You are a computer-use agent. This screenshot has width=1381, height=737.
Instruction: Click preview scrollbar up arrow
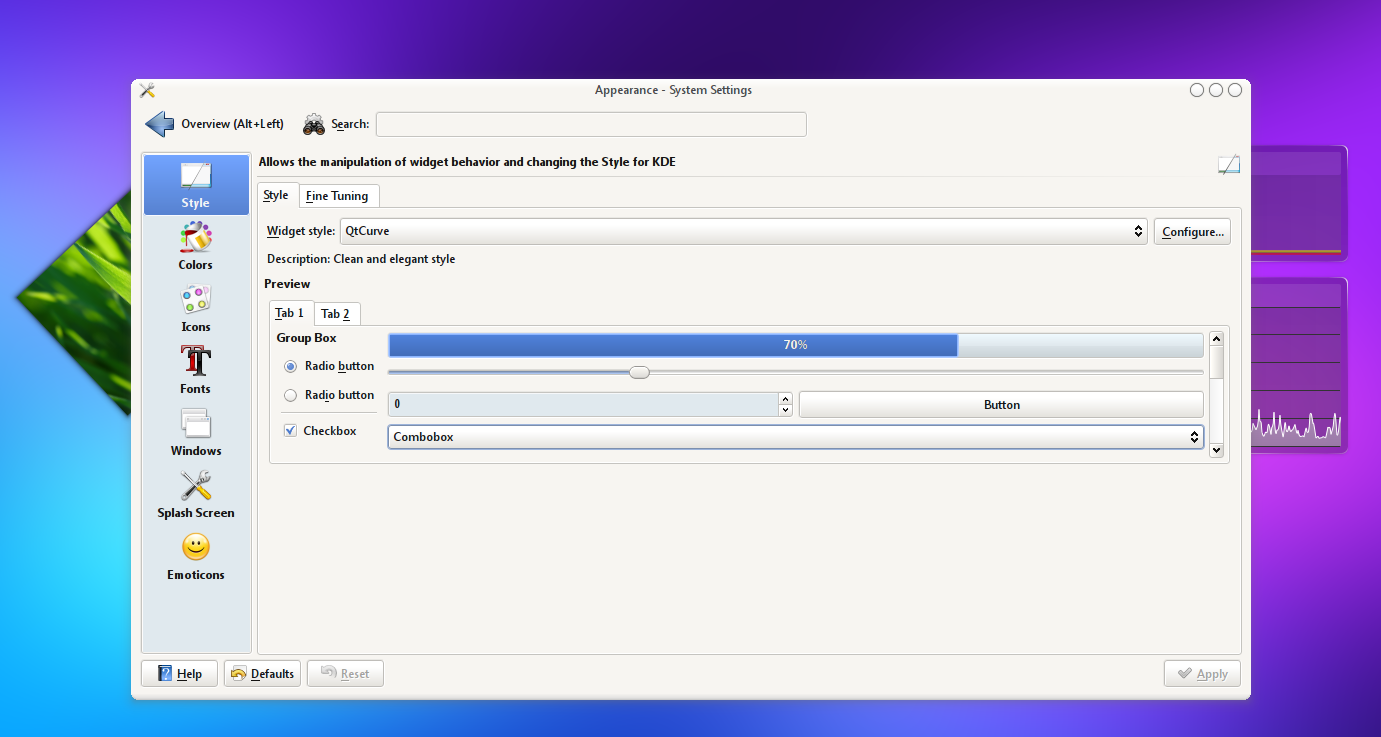1217,339
